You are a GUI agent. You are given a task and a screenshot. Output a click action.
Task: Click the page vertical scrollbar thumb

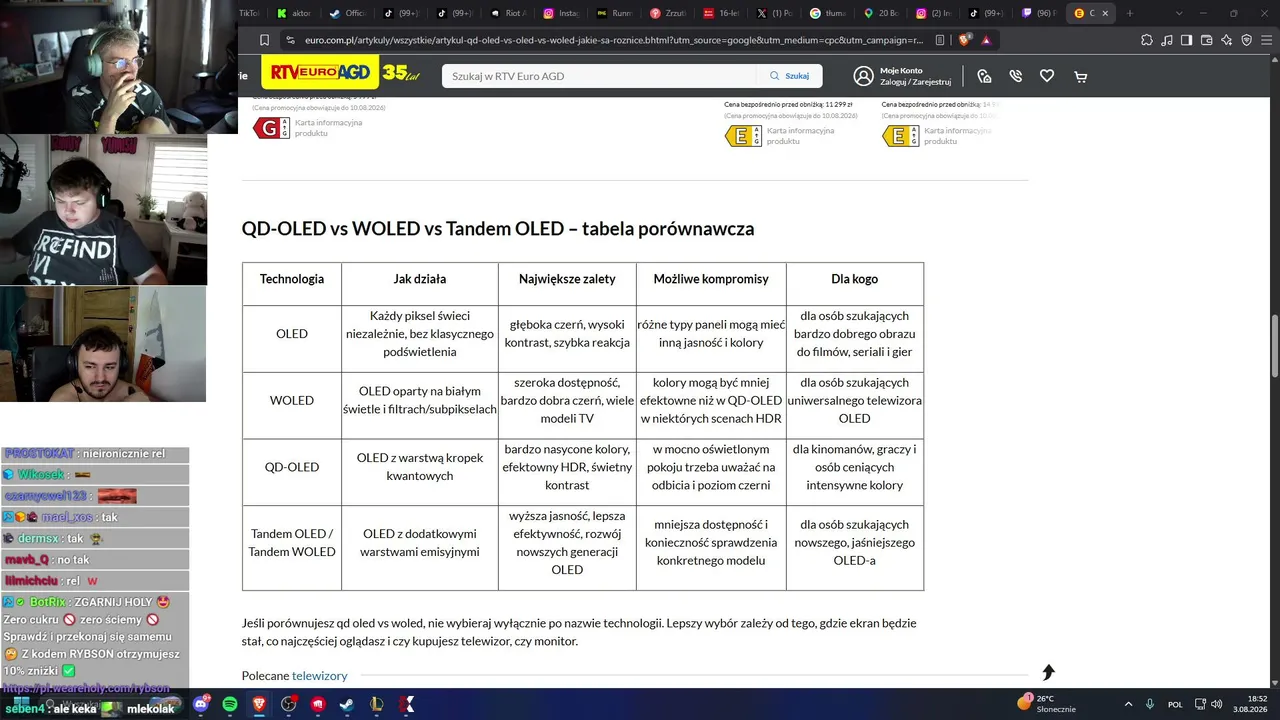click(x=1274, y=346)
